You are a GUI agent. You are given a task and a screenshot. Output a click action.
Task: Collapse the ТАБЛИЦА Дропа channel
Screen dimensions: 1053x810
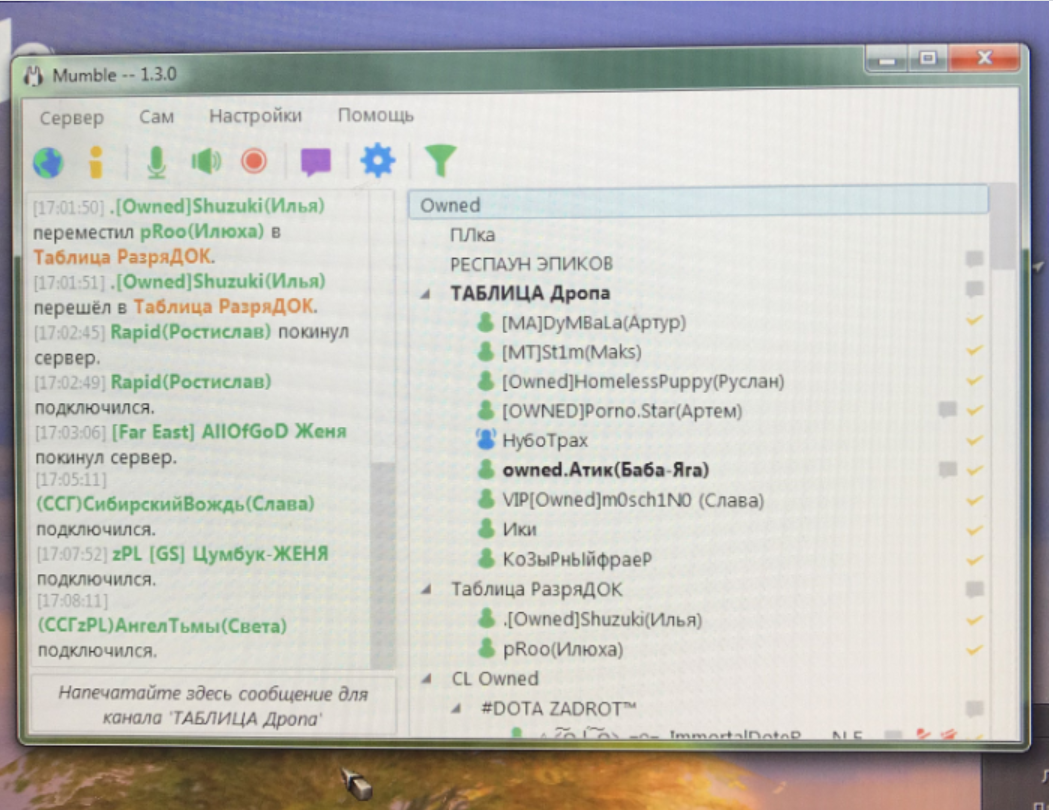click(x=427, y=294)
